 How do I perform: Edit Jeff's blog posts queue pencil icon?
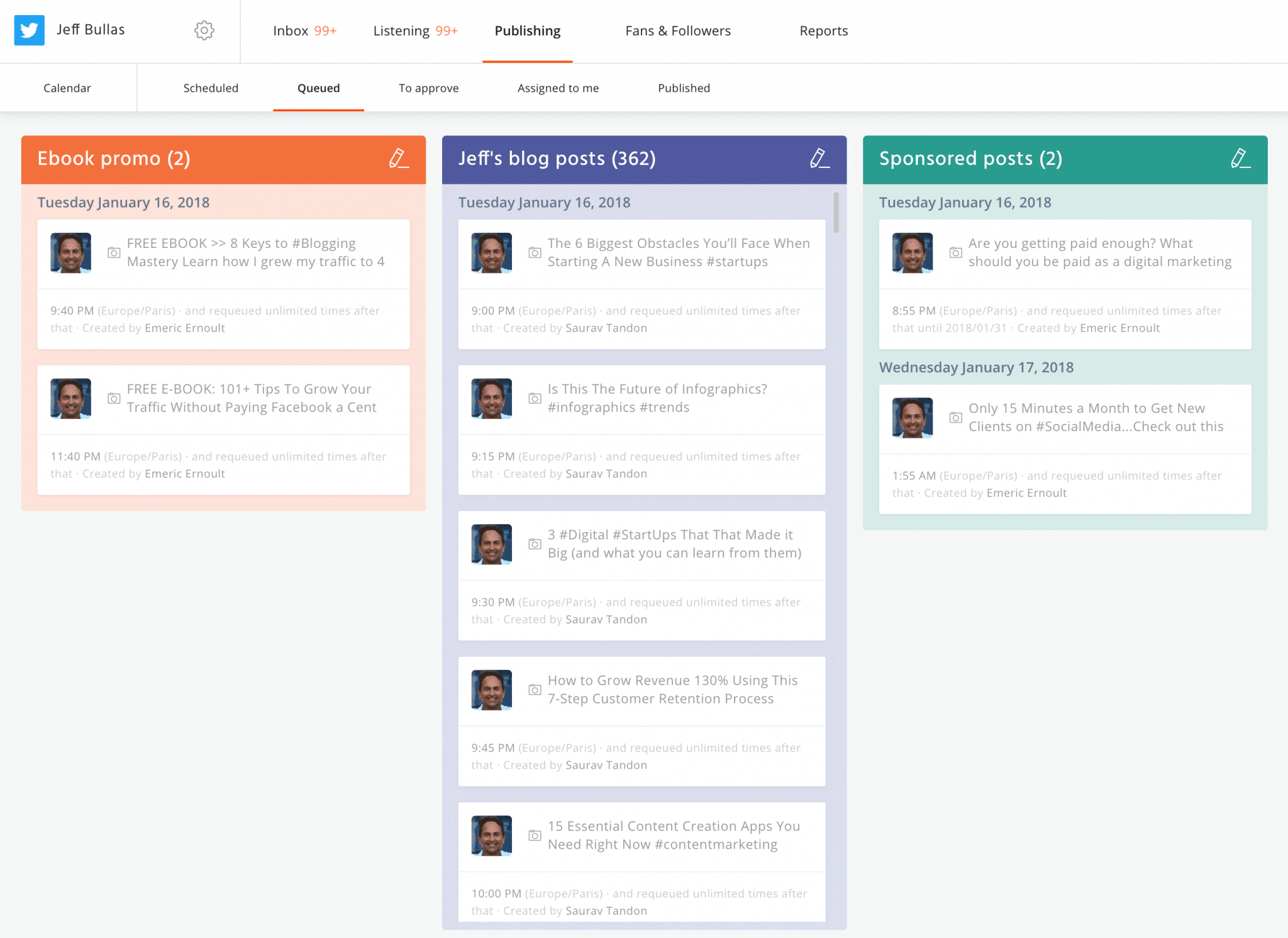click(x=819, y=159)
